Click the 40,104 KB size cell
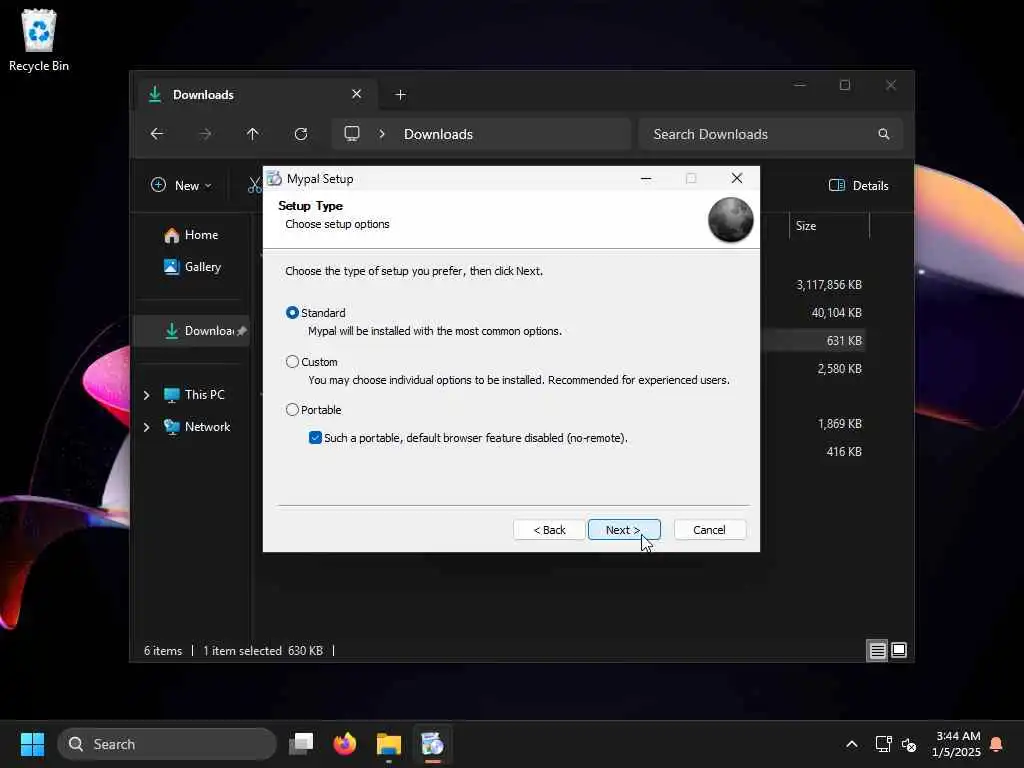This screenshot has height=768, width=1024. pyautogui.click(x=837, y=313)
